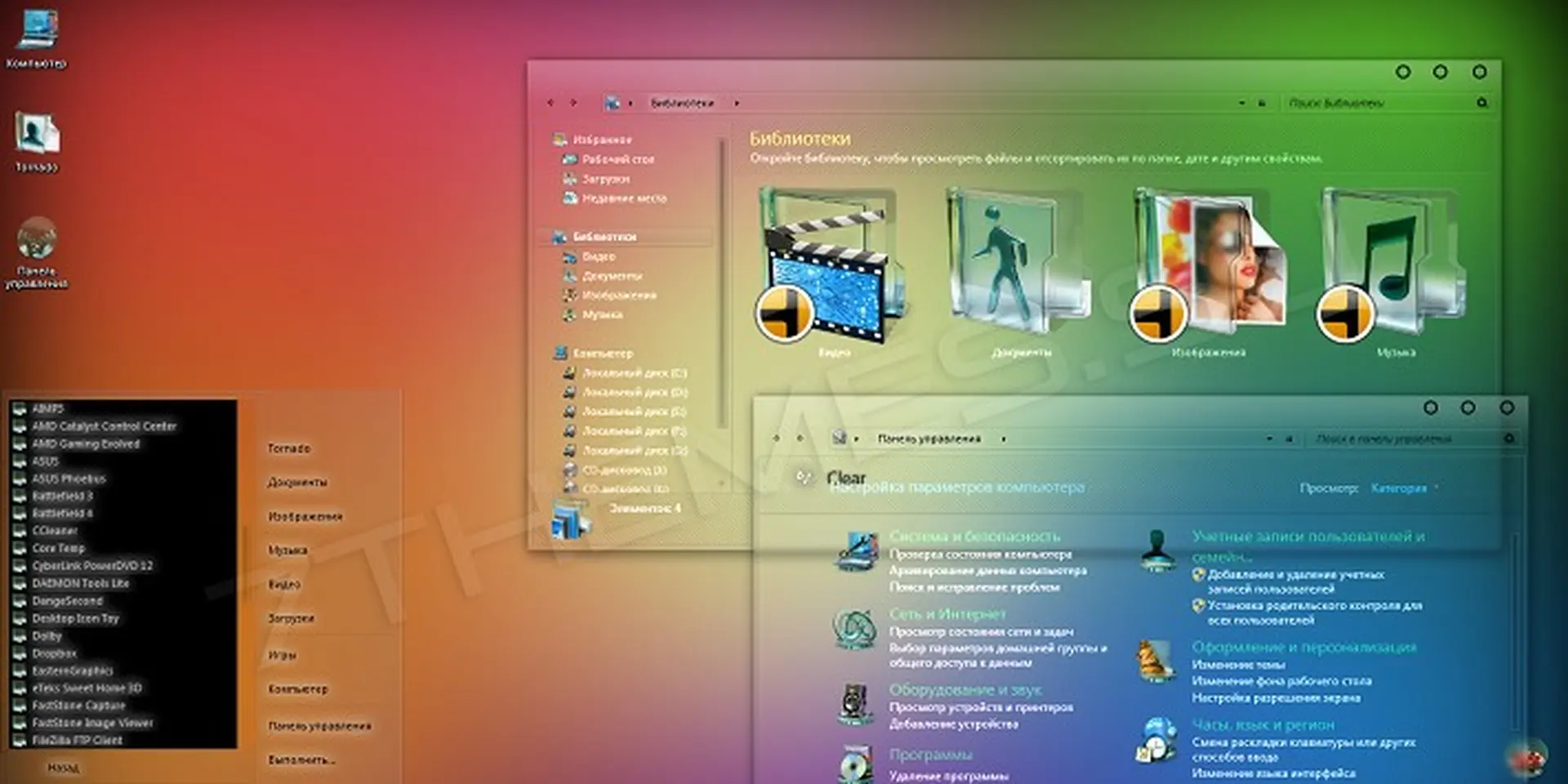Open Оборудование и звук link
1568x784 pixels.
point(965,690)
